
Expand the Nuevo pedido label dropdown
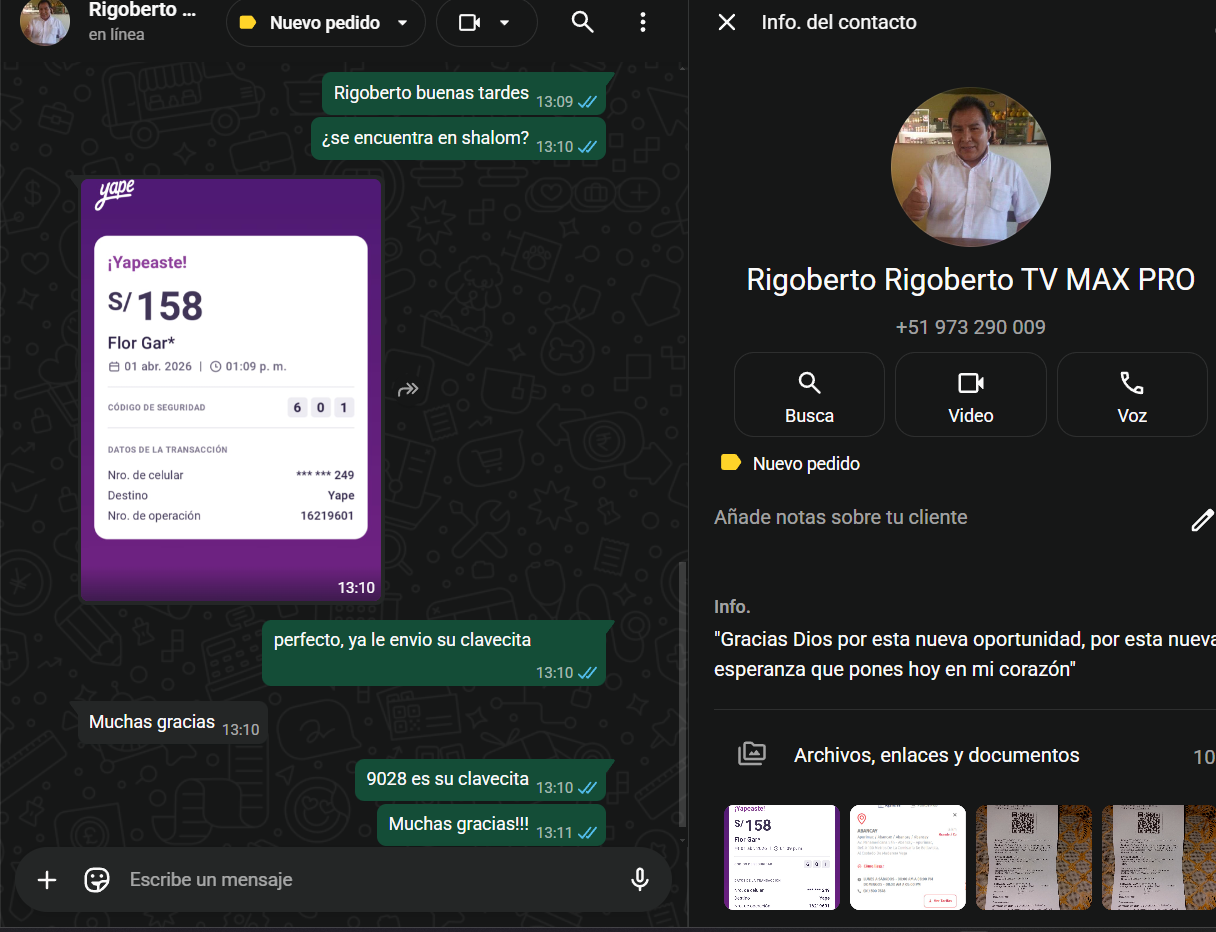[x=402, y=23]
